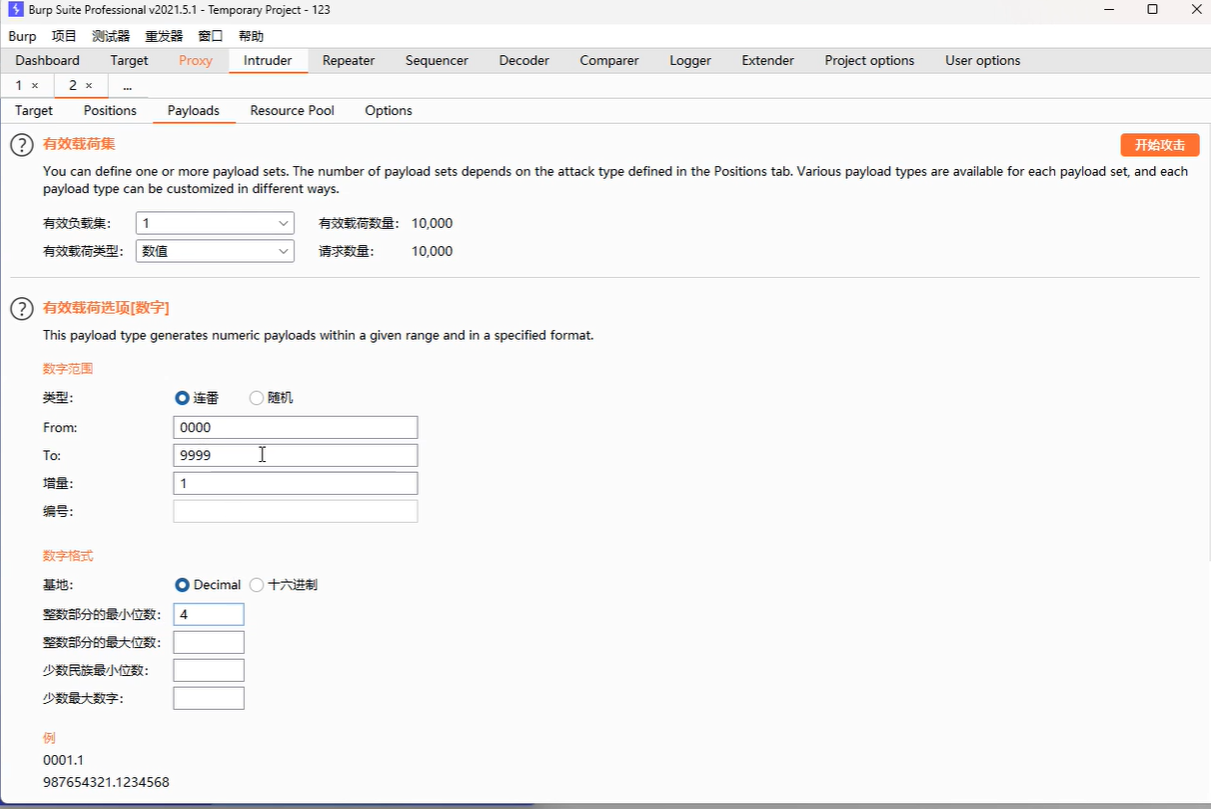Viewport: 1211px width, 809px height.
Task: Open the Positions sub-tab
Action: (110, 110)
